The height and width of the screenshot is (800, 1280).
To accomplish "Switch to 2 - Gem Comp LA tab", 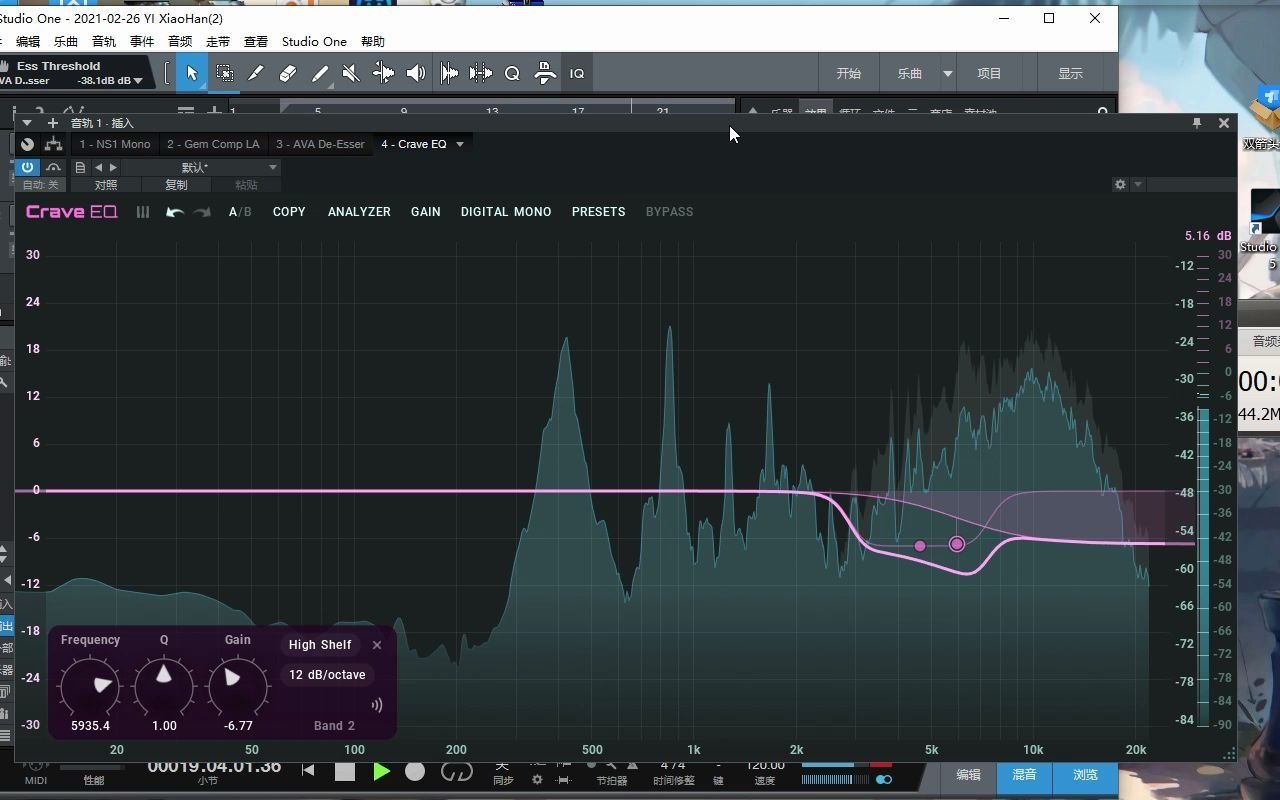I will (x=213, y=144).
